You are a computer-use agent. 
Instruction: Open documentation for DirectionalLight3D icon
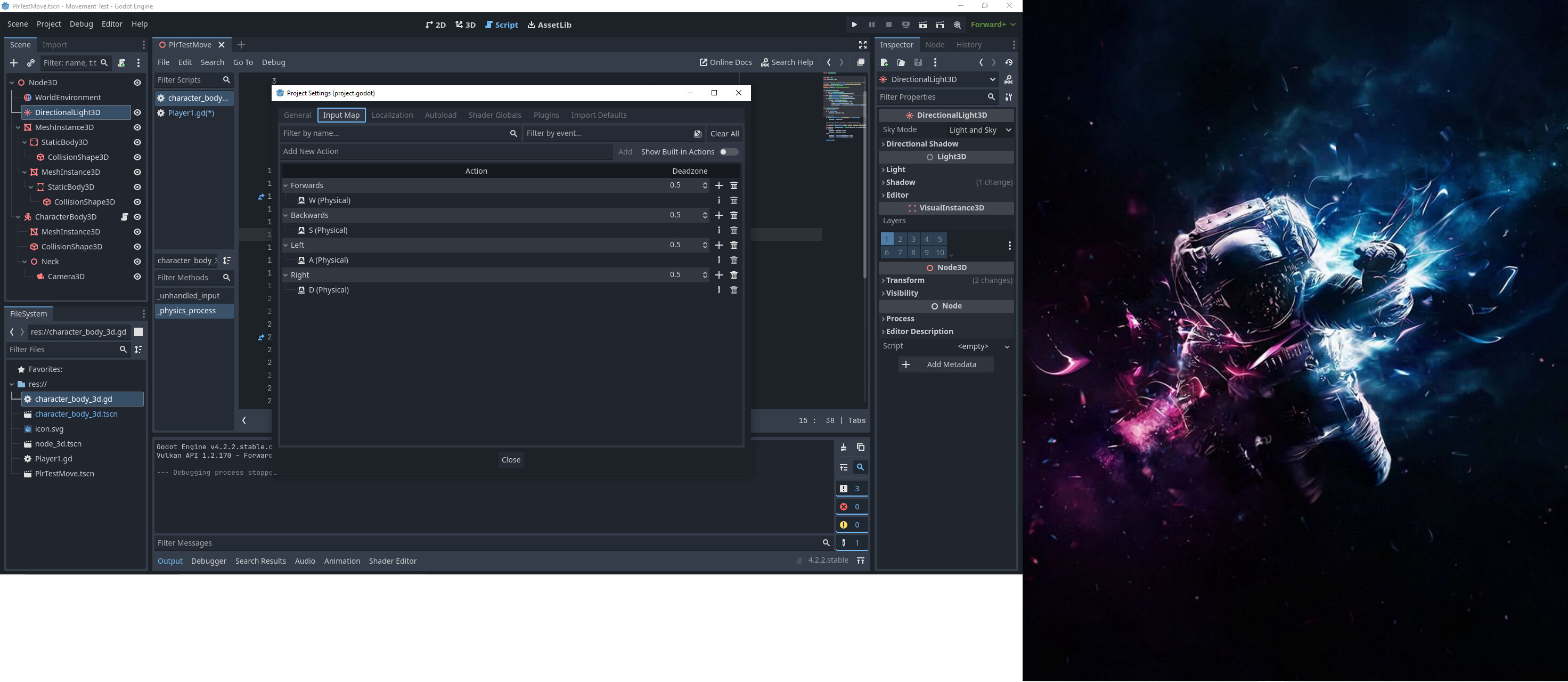click(1009, 80)
